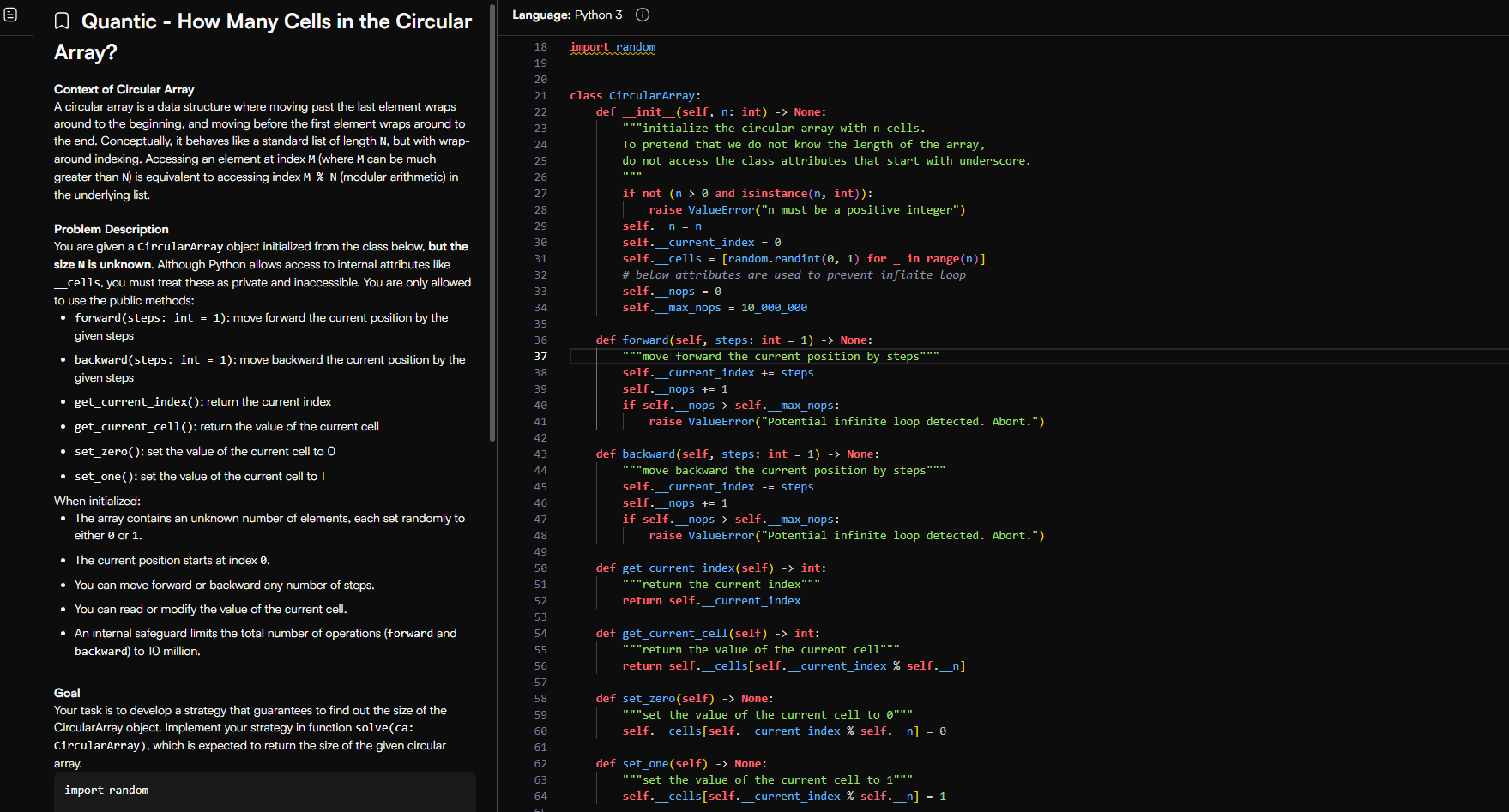Click the "def forward" definition line in the editor

733,340
